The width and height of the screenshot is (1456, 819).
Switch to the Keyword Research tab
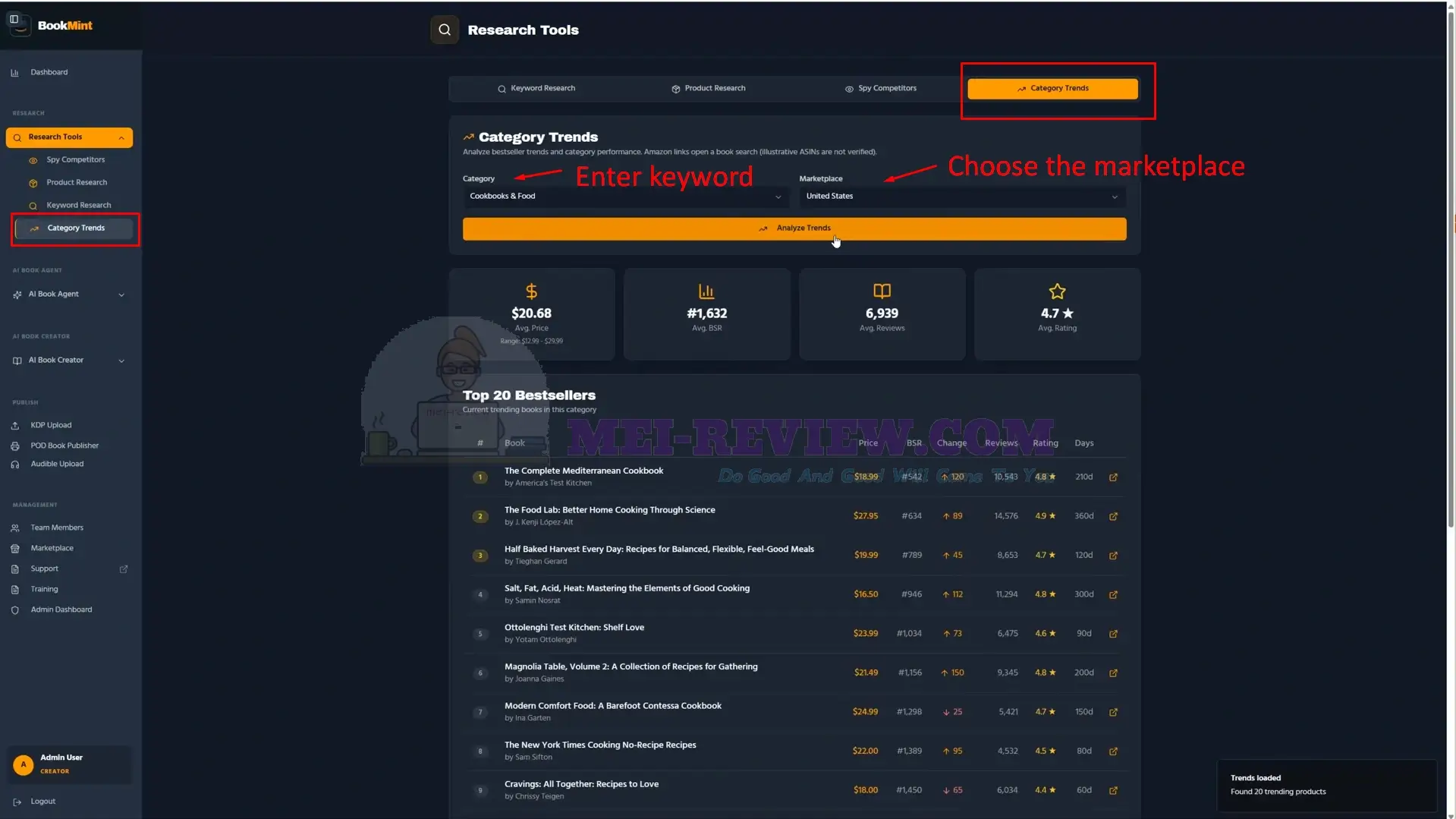(x=536, y=89)
